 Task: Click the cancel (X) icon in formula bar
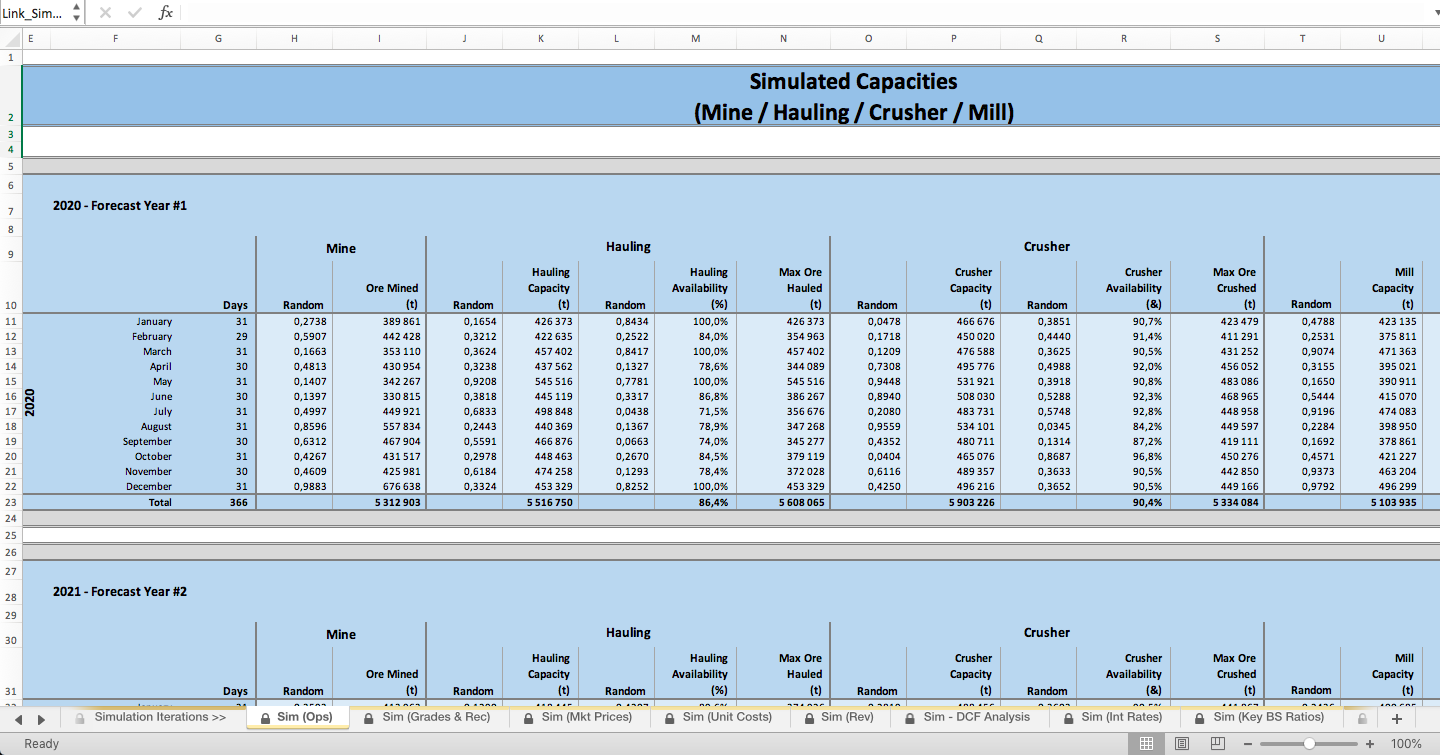coord(105,12)
